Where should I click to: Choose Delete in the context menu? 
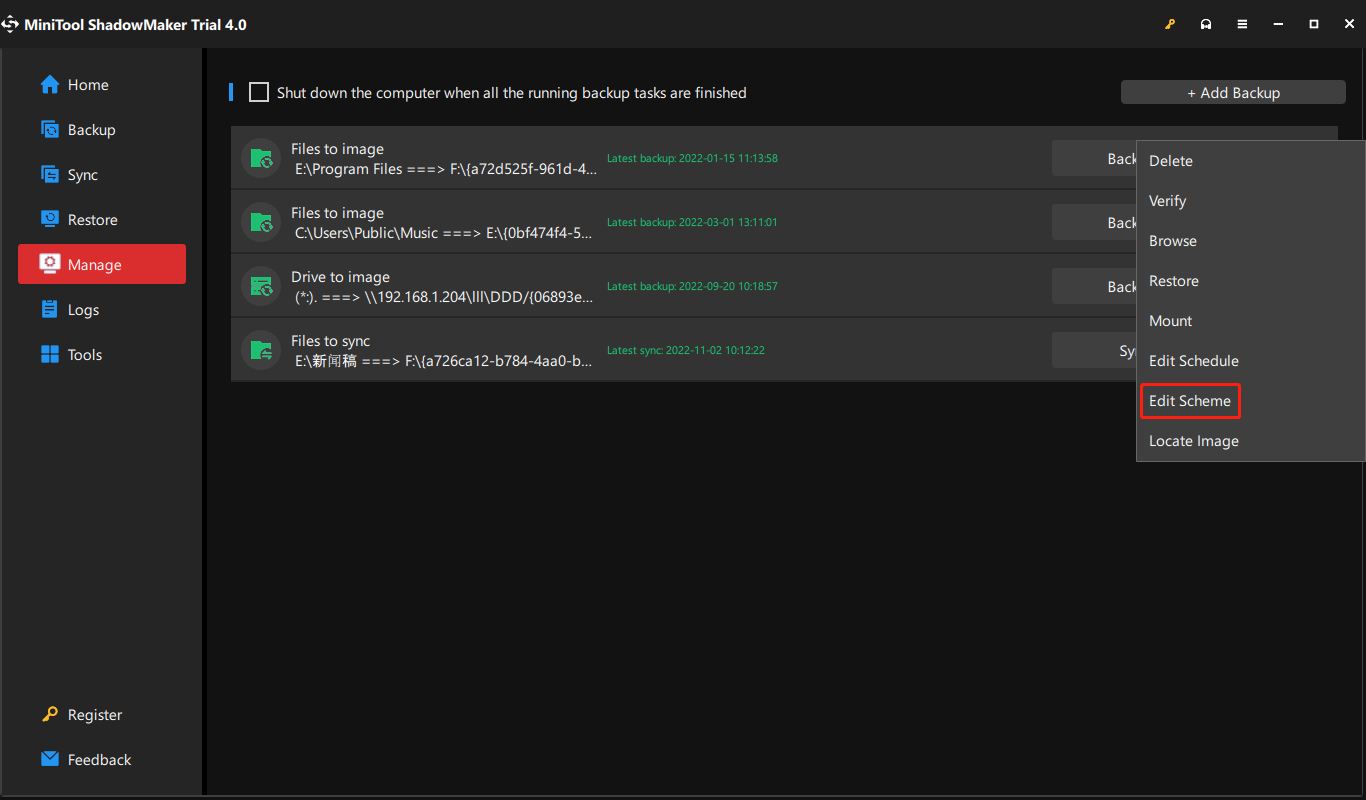click(x=1170, y=161)
